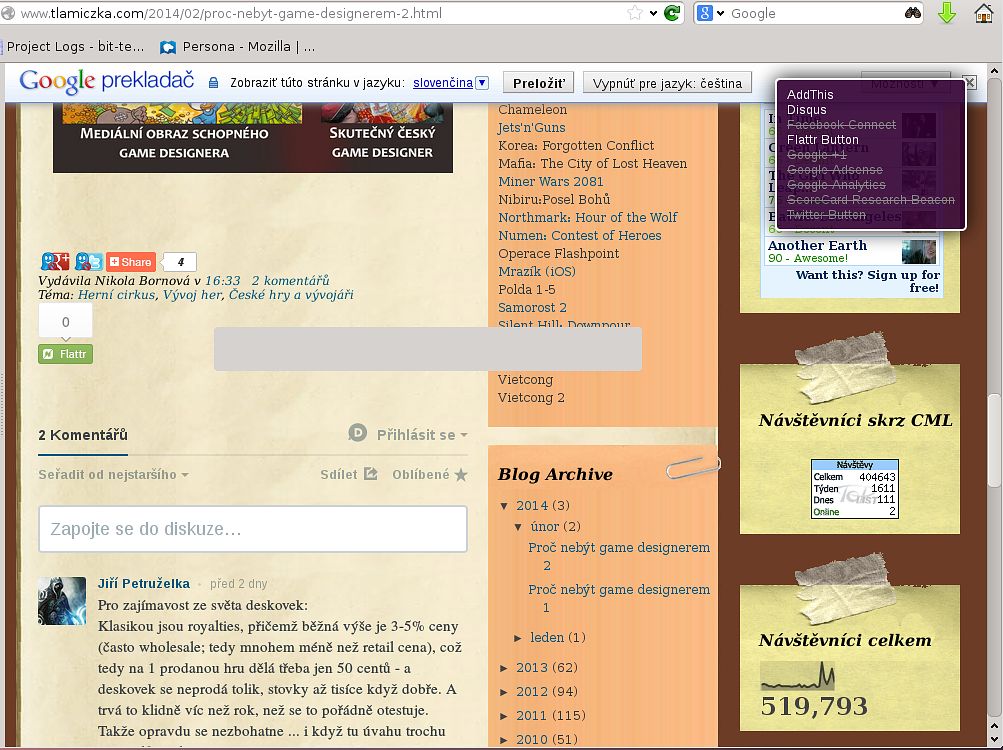Toggle Facebook Connect blocking in Ghostery list
This screenshot has width=1003, height=750.
[841, 125]
